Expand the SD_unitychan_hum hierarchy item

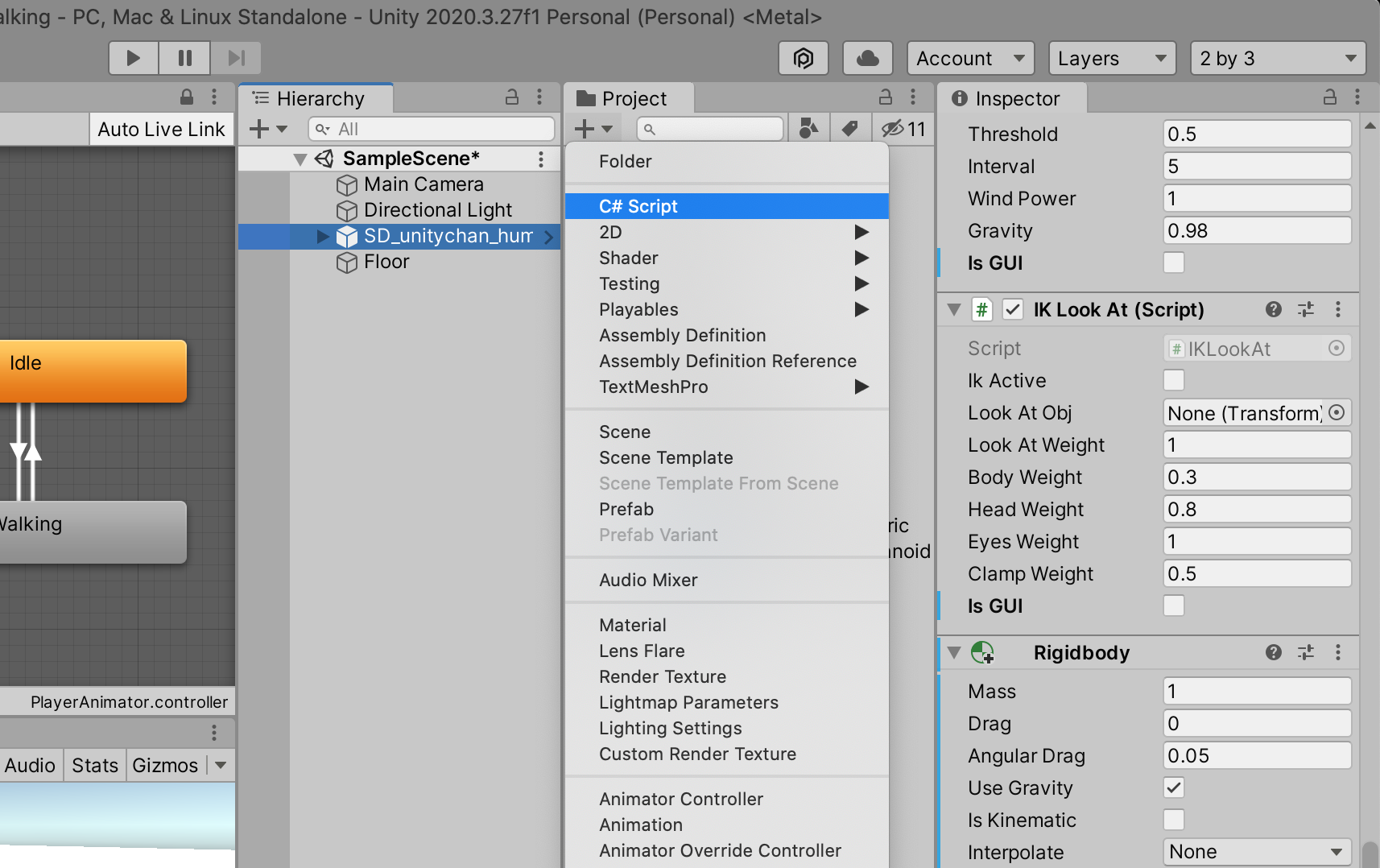click(322, 237)
